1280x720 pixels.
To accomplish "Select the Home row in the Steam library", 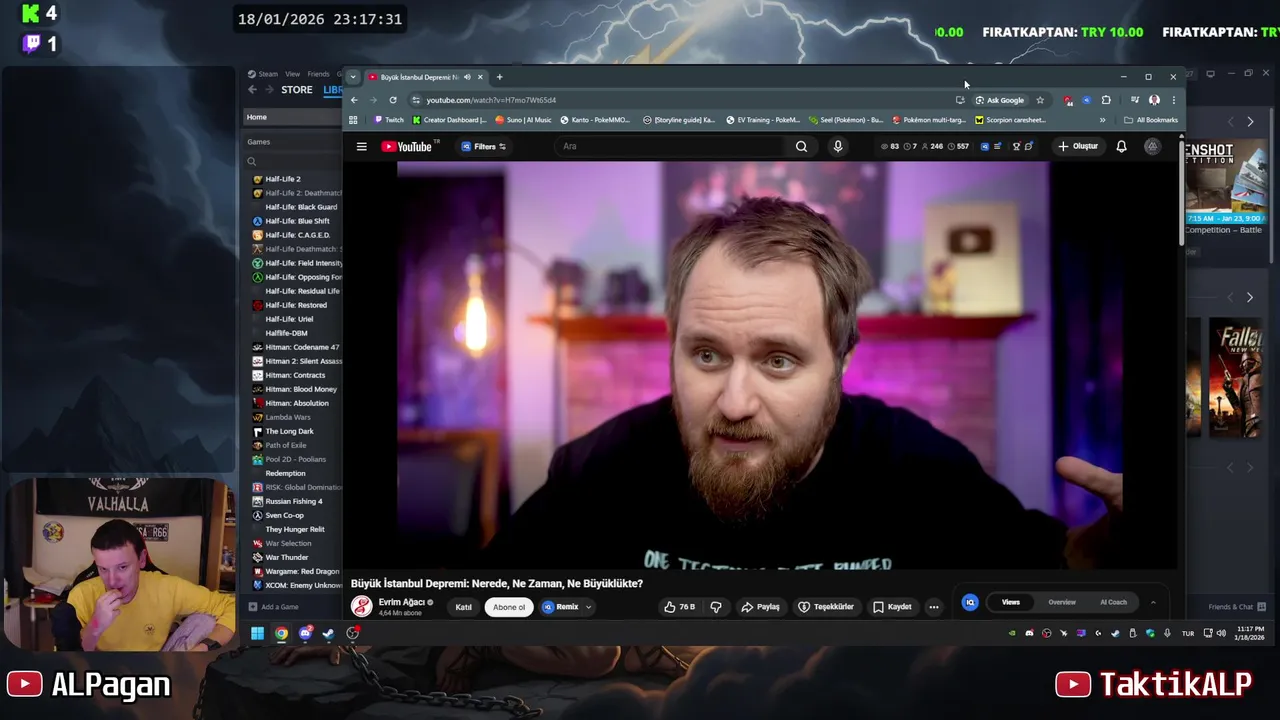I will (293, 117).
